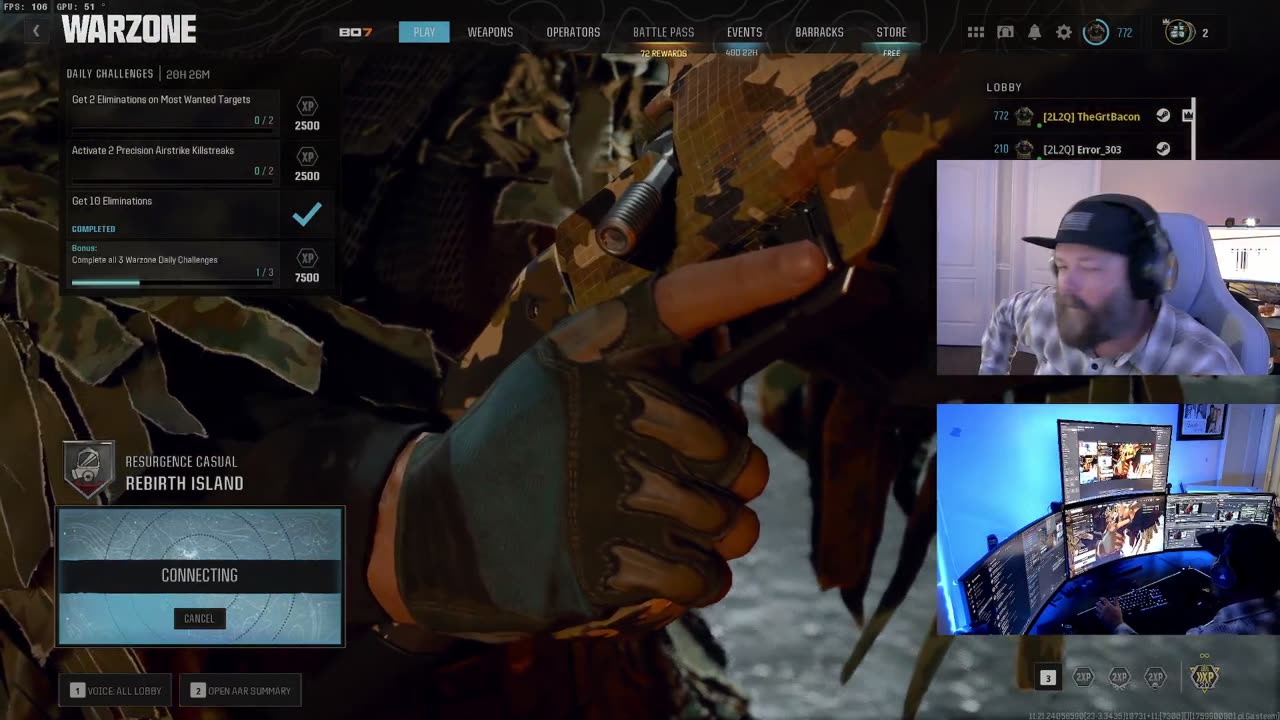Cancel the matchmaking connection
The width and height of the screenshot is (1280, 720).
(199, 618)
